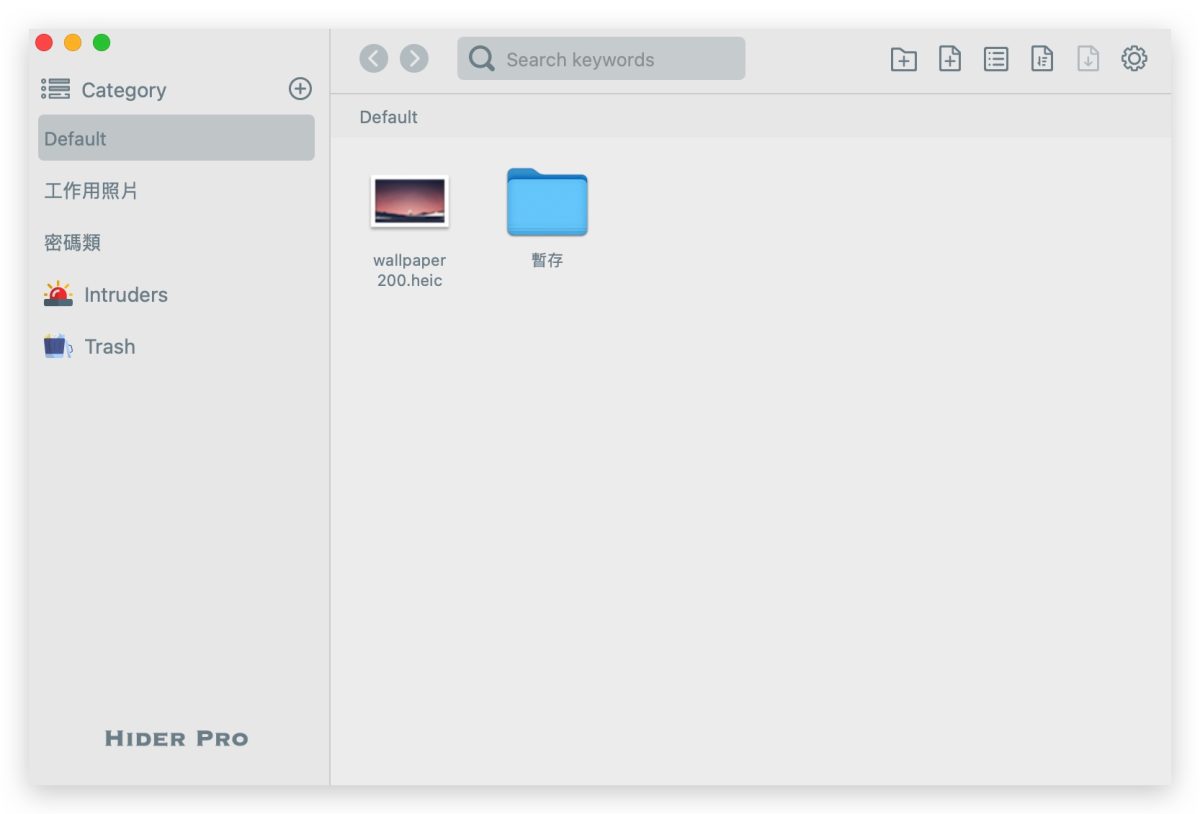Click the search magnifier icon

coord(482,59)
